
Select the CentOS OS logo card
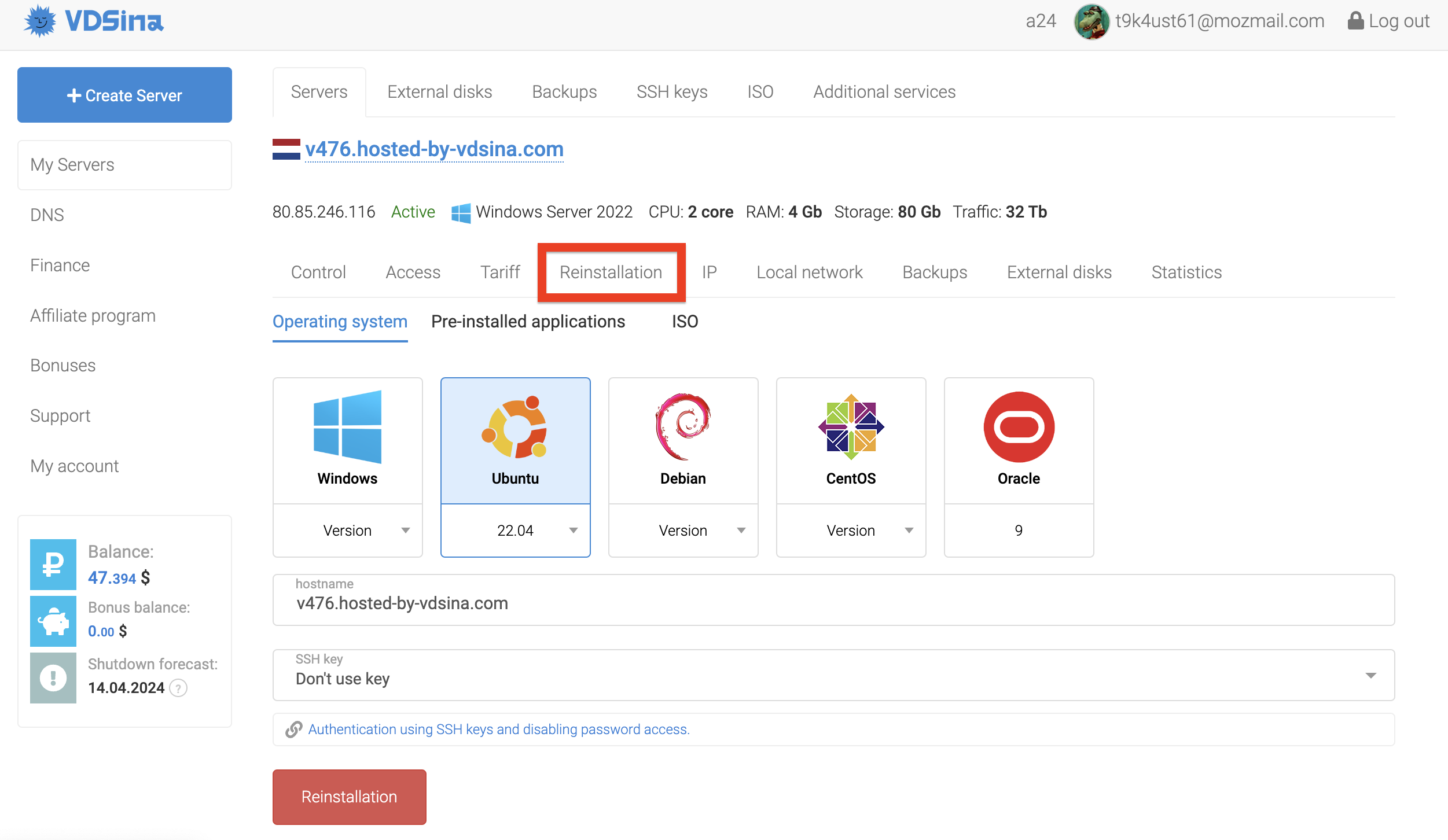tap(851, 440)
